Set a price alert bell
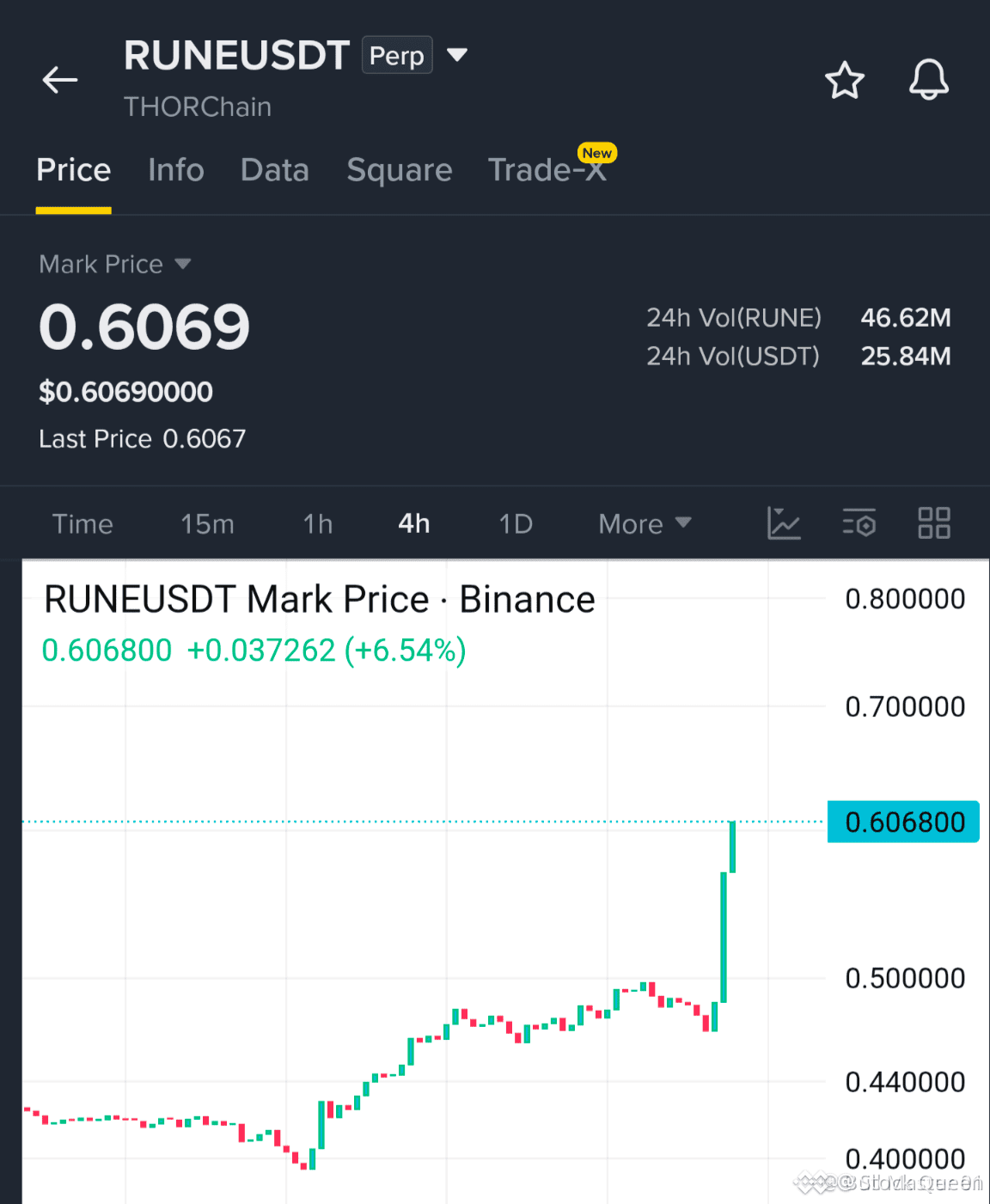The width and height of the screenshot is (990, 1204). [x=929, y=80]
